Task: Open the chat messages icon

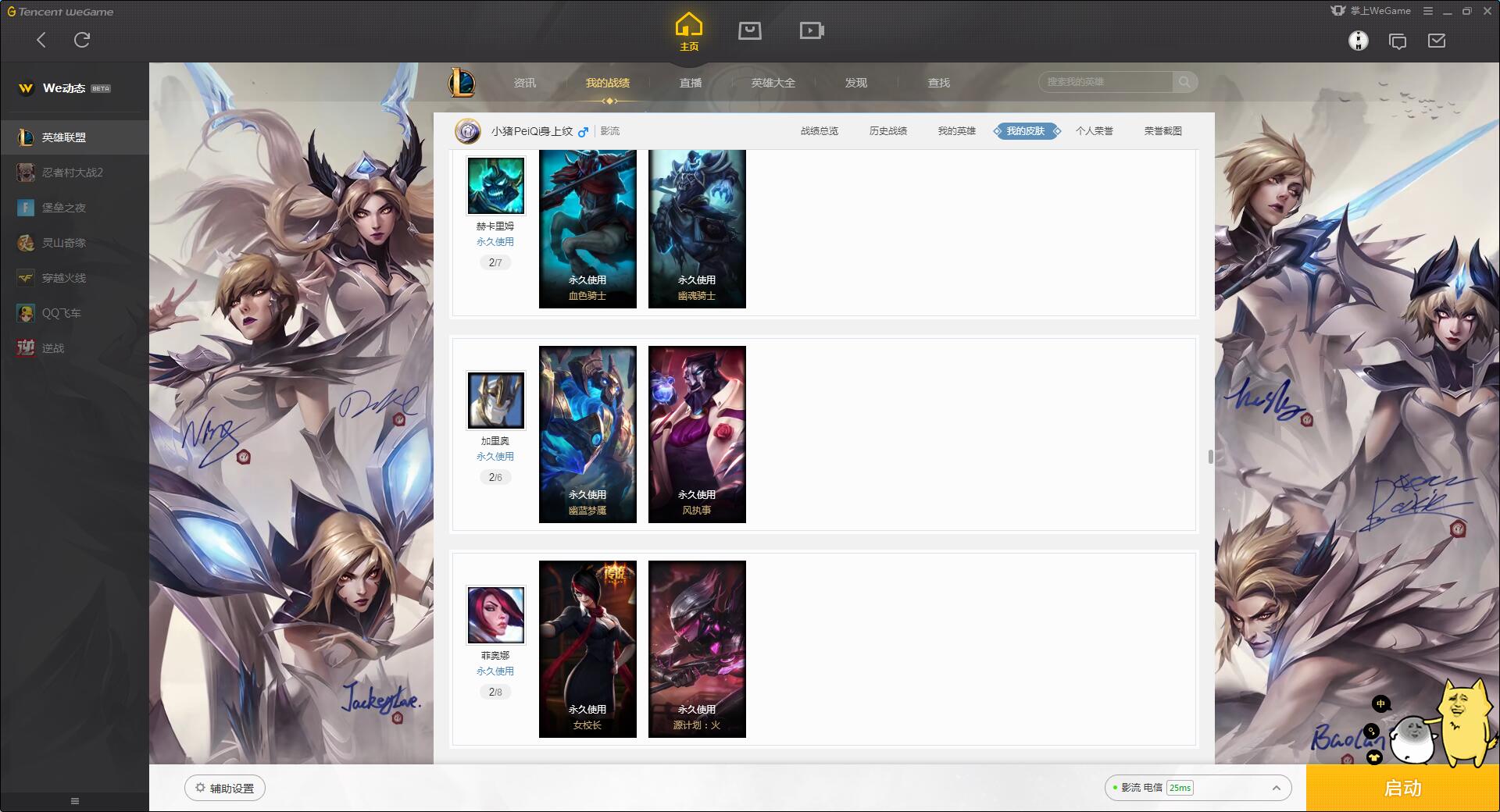Action: pos(1398,41)
